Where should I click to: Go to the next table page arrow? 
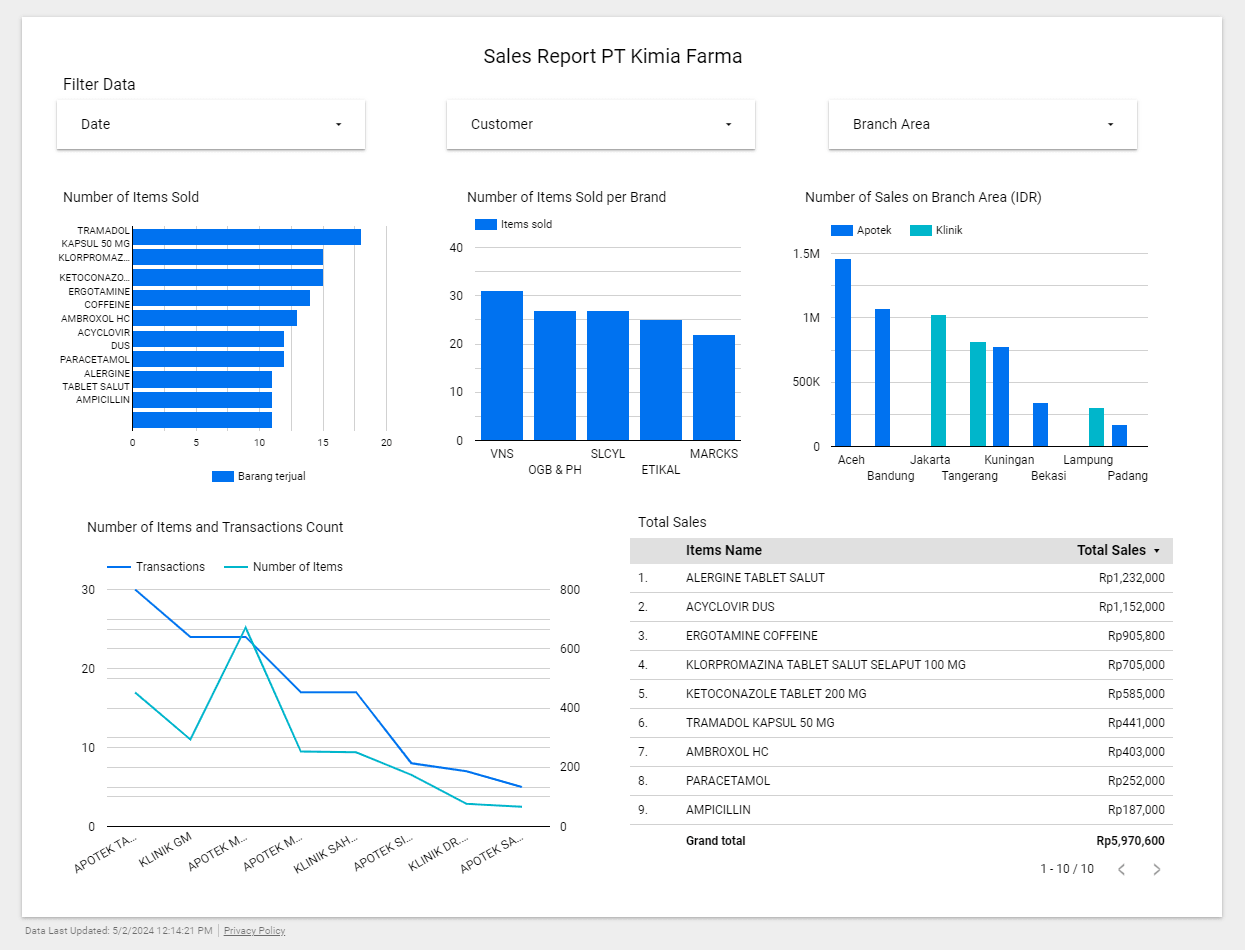pyautogui.click(x=1157, y=869)
